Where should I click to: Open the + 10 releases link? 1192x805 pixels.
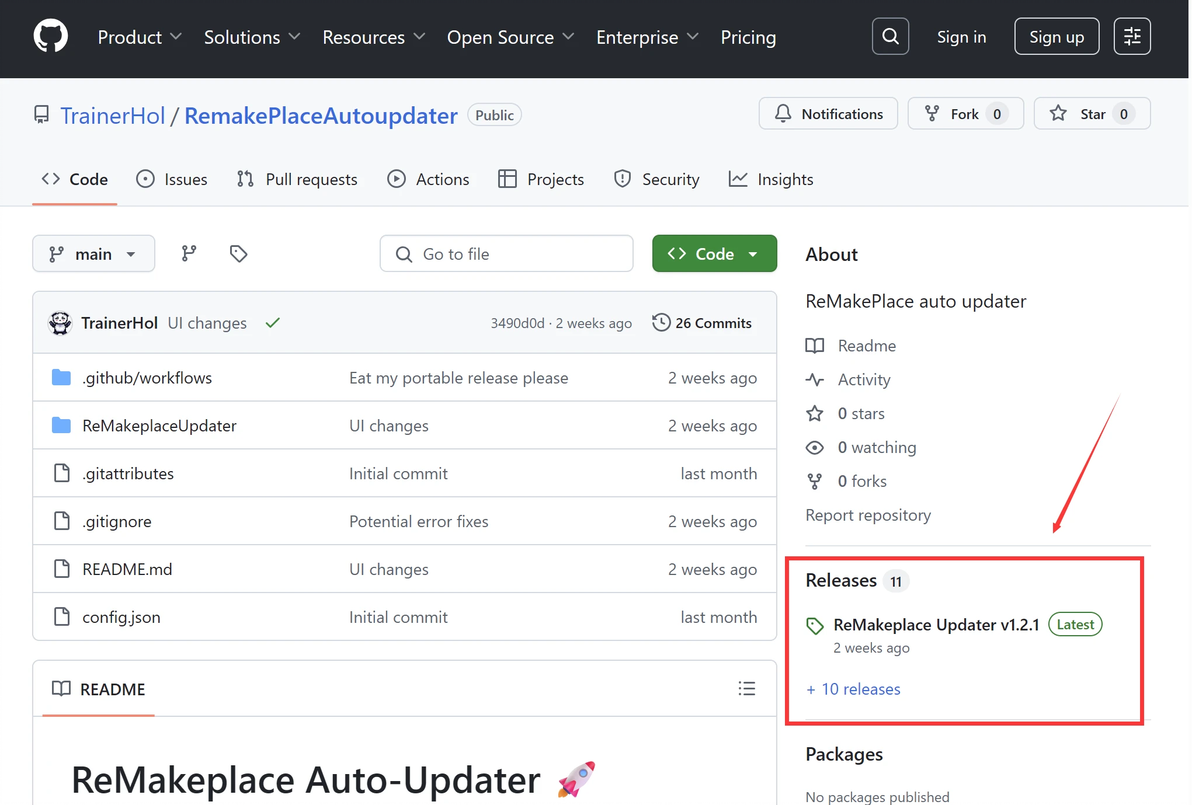point(853,689)
